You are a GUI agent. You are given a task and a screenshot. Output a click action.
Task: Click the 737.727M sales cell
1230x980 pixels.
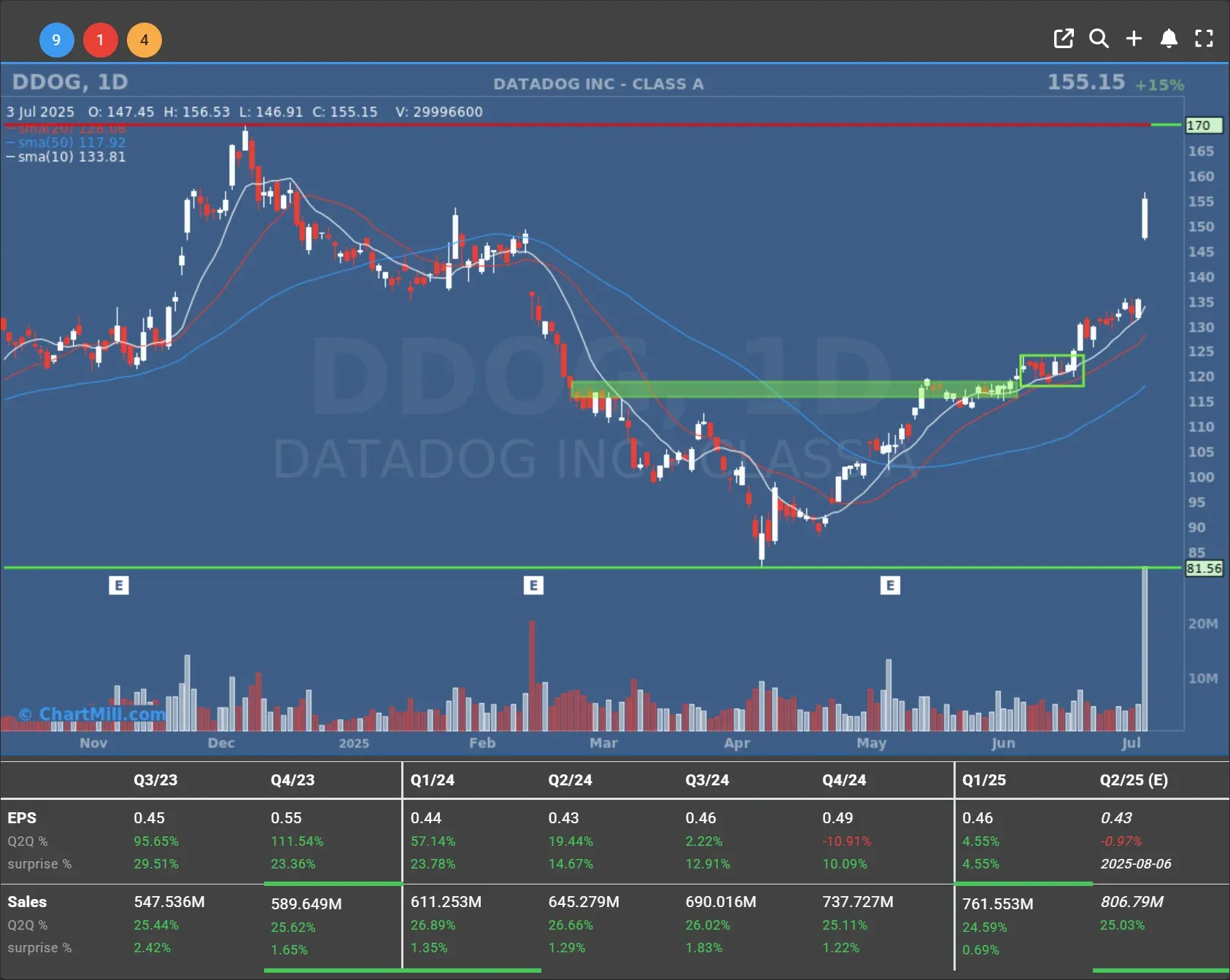click(858, 902)
